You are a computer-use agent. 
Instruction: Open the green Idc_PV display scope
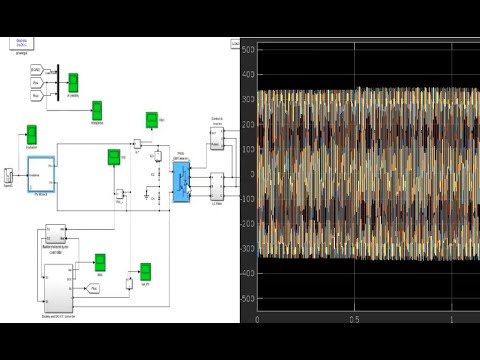[x=145, y=272]
